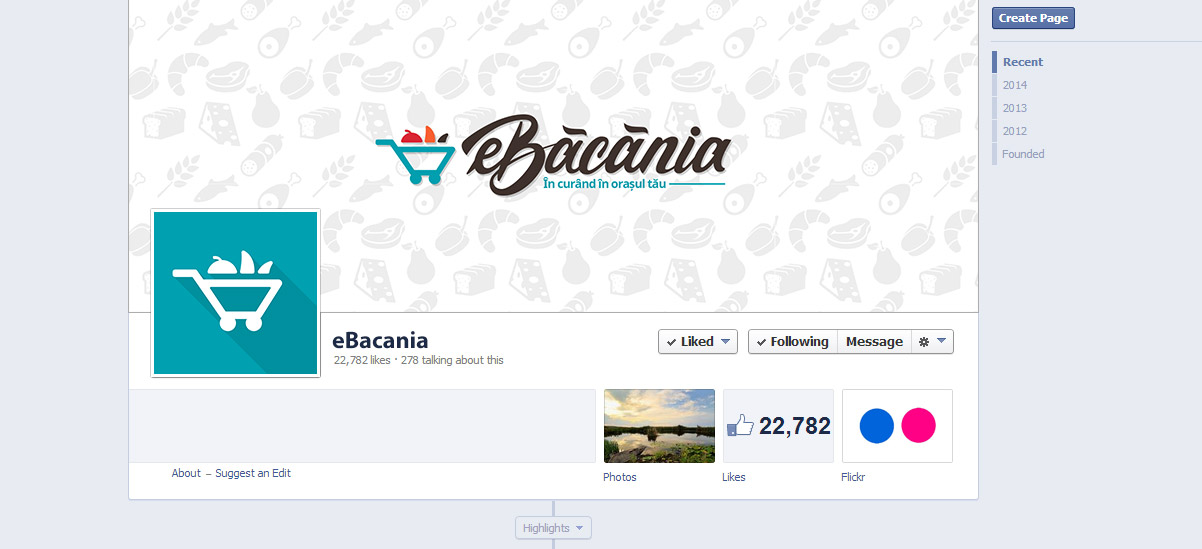Select Founded in the timeline navigation

[x=1023, y=154]
